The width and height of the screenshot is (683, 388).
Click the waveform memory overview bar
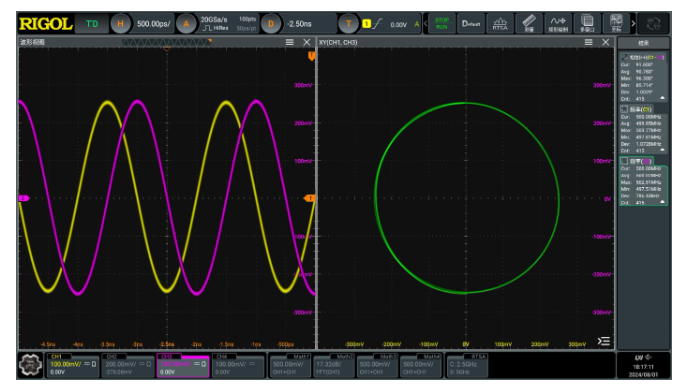click(167, 42)
